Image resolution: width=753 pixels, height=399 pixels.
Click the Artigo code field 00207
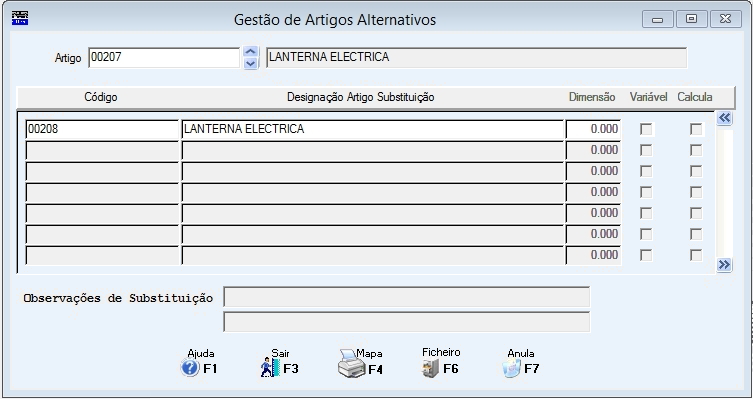[x=164, y=58]
